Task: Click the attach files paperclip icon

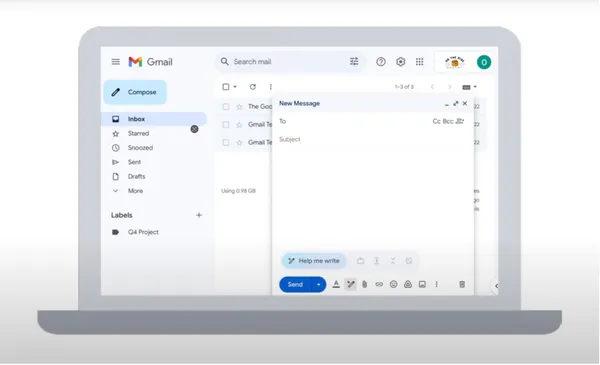Action: 365,284
